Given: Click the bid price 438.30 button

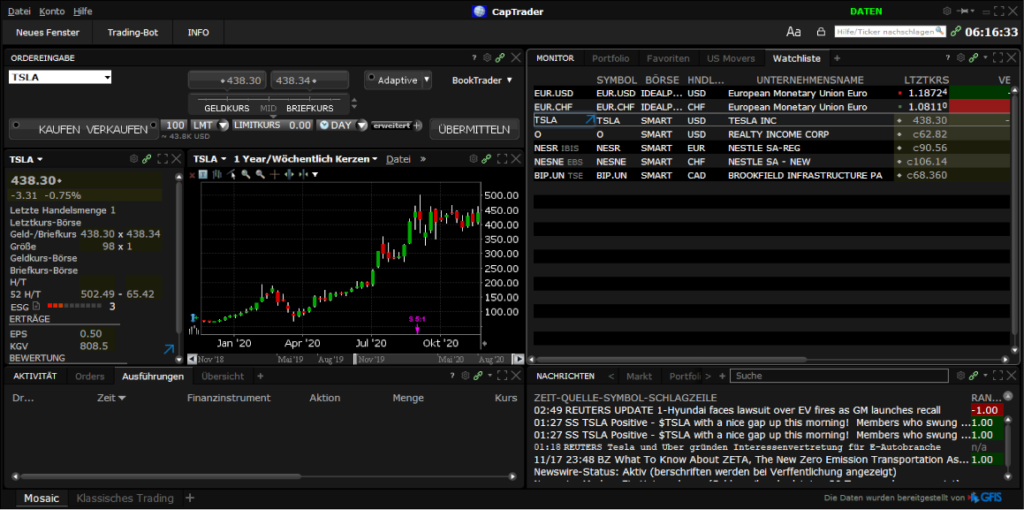Looking at the screenshot, I should [x=227, y=80].
